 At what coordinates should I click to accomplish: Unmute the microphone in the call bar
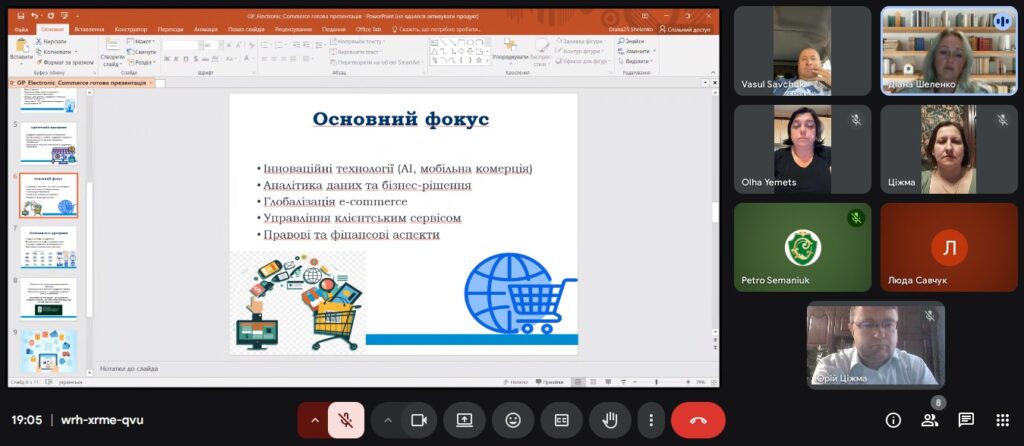[x=346, y=420]
